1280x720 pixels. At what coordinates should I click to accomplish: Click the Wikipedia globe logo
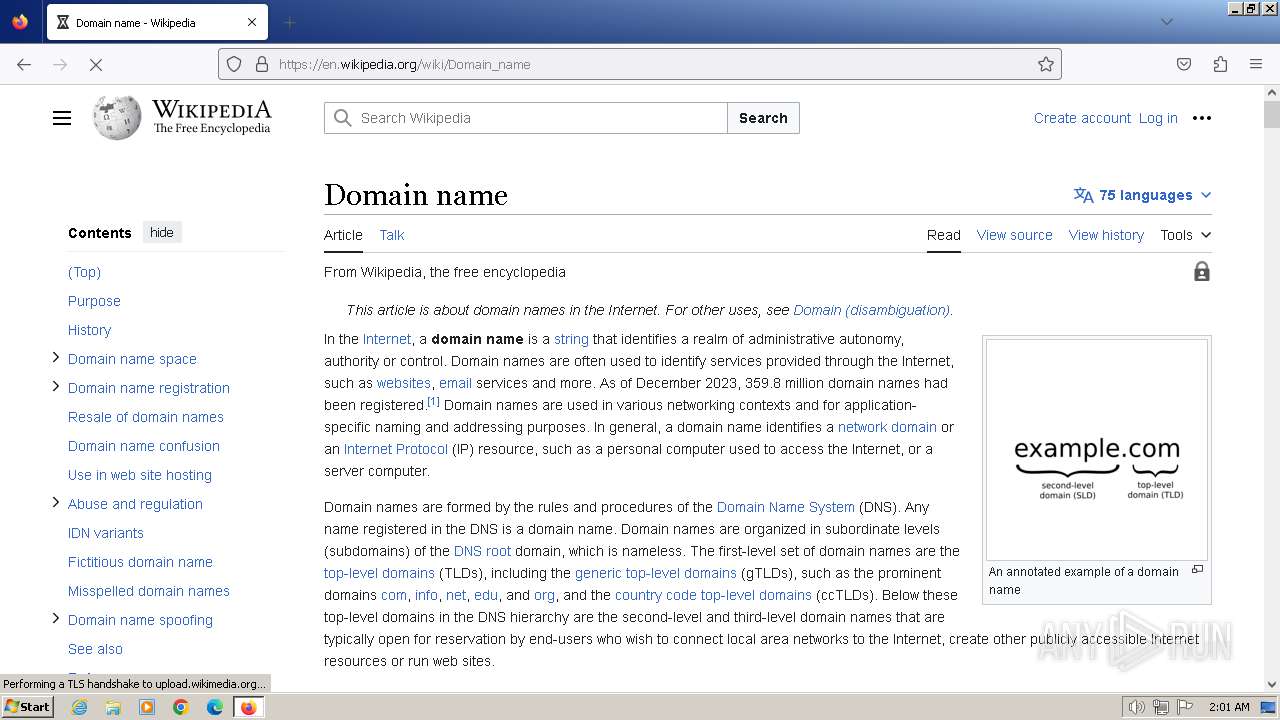coord(117,118)
